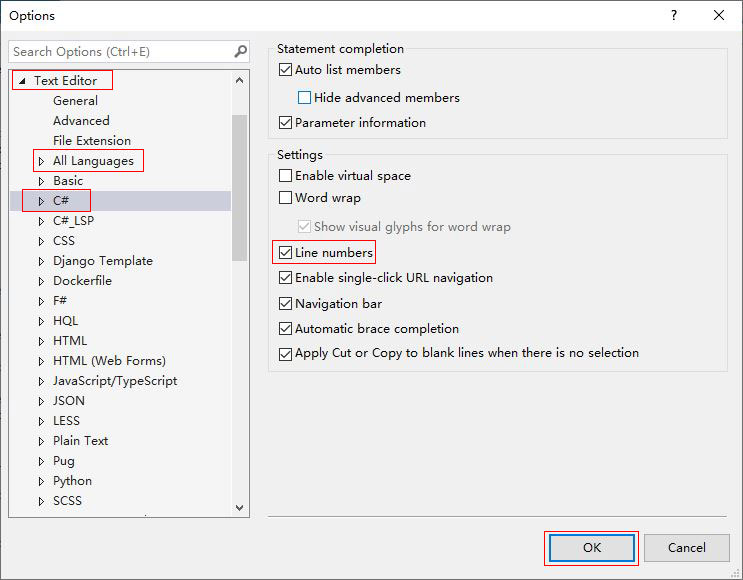
Task: Select the Dockerfile tree item
Action: pos(82,281)
